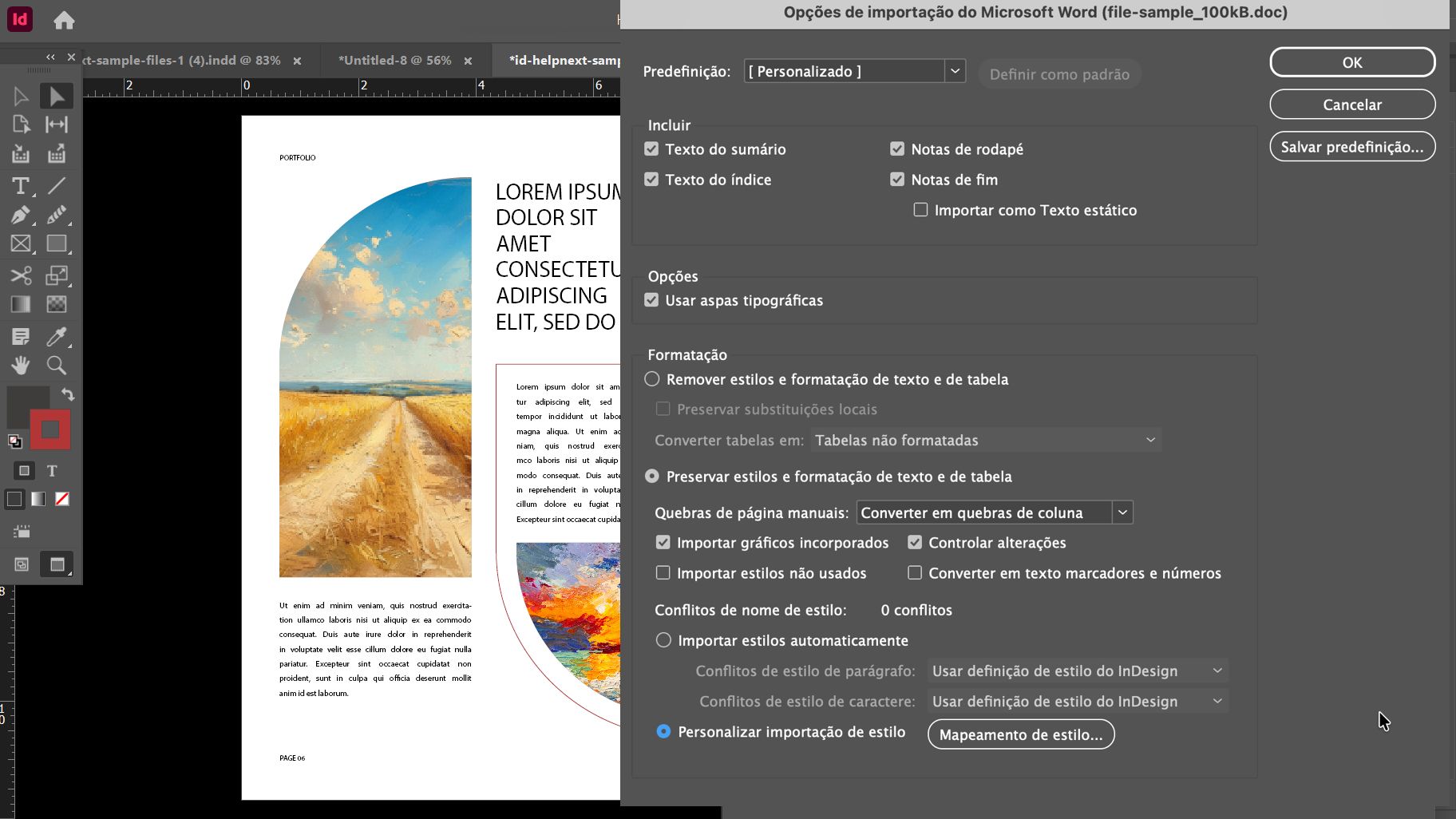
Task: Select Preservar estilos e formatação radio
Action: coord(652,477)
